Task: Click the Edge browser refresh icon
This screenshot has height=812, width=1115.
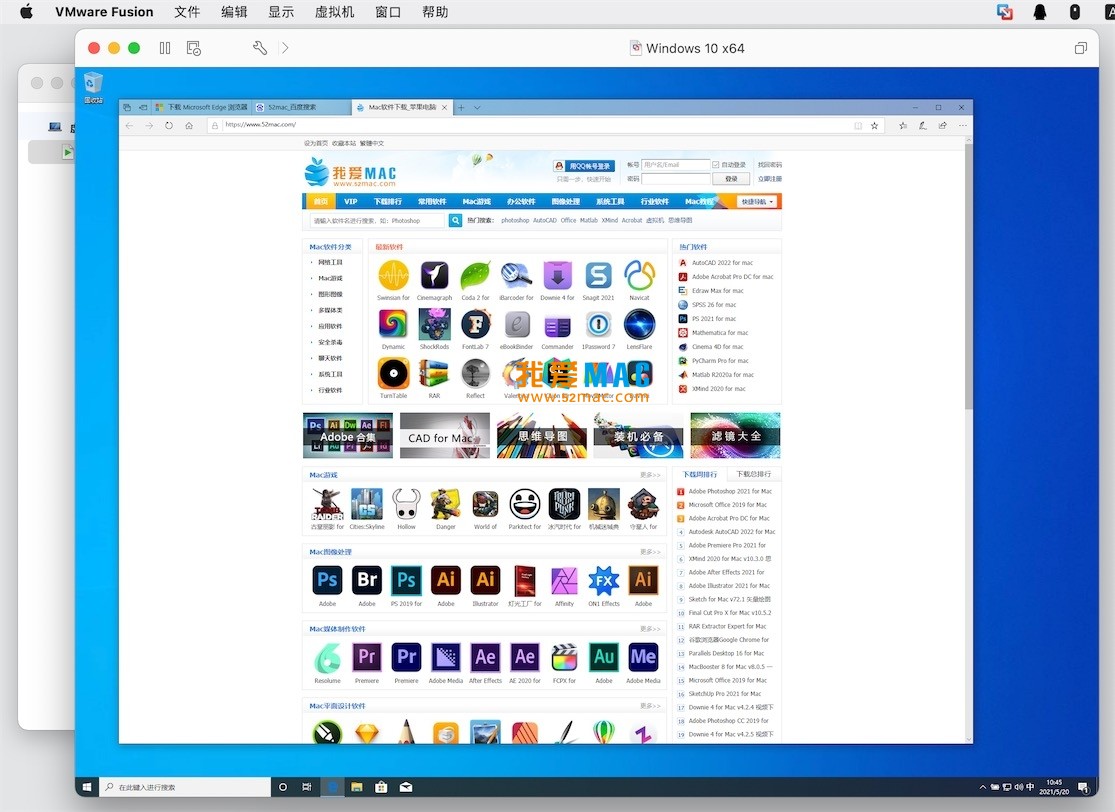Action: tap(169, 126)
